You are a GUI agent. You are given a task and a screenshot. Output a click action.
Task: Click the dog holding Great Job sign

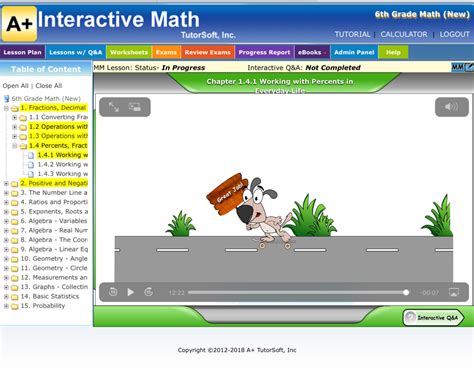[250, 211]
